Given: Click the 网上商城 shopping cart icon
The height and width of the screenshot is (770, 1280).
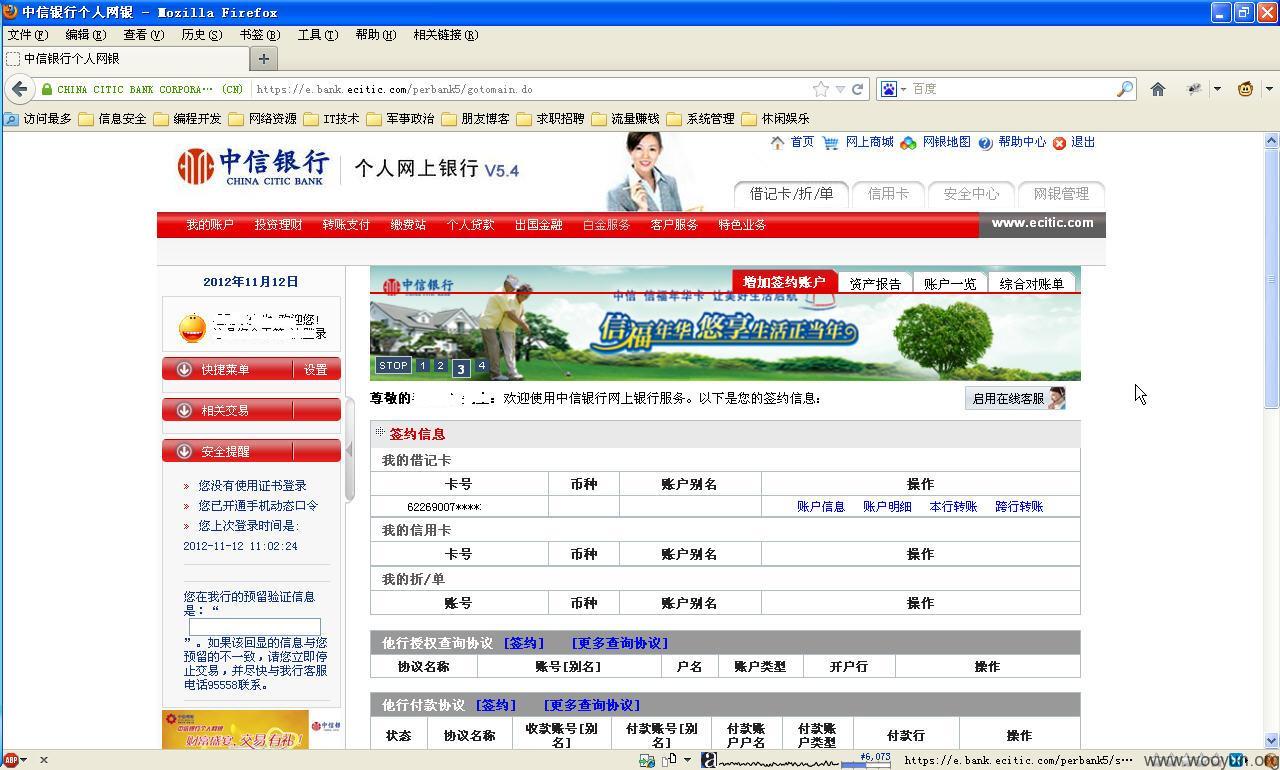Looking at the screenshot, I should 831,143.
